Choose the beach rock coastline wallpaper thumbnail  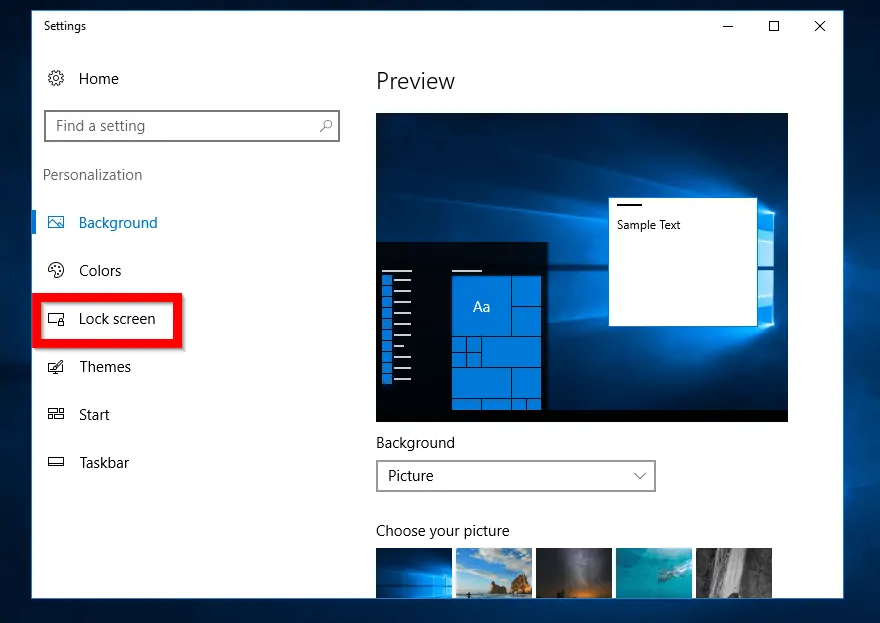[493, 573]
